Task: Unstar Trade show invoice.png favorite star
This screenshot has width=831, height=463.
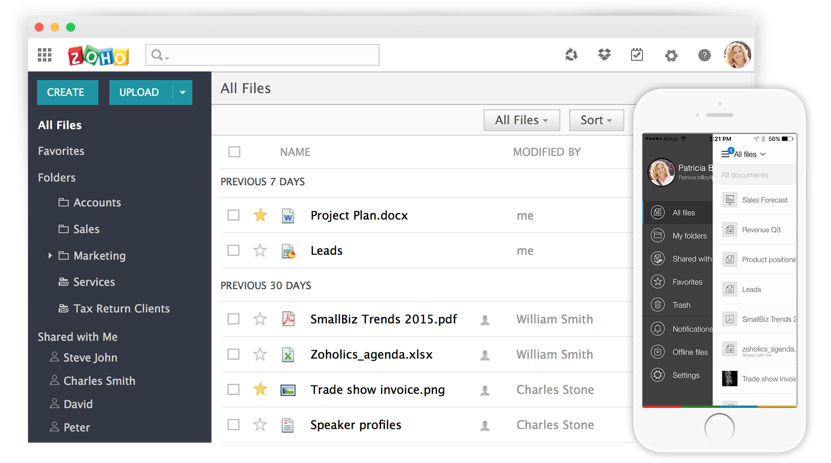Action: click(x=260, y=389)
